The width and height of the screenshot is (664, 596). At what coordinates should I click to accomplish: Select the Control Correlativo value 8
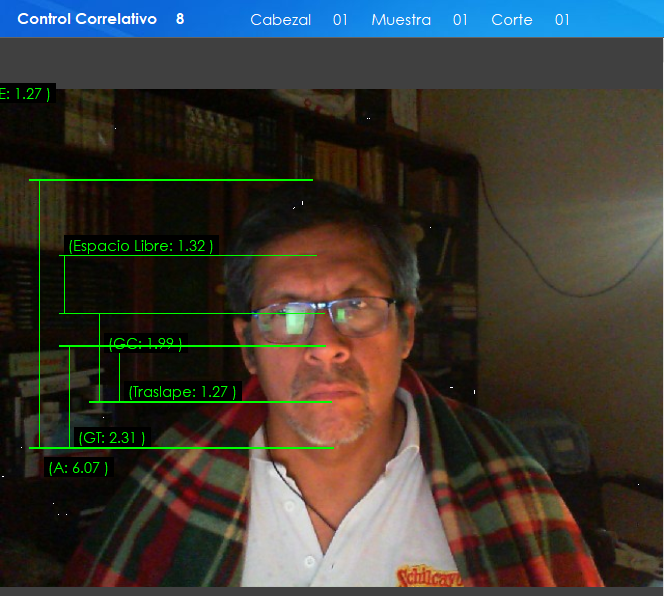(180, 19)
